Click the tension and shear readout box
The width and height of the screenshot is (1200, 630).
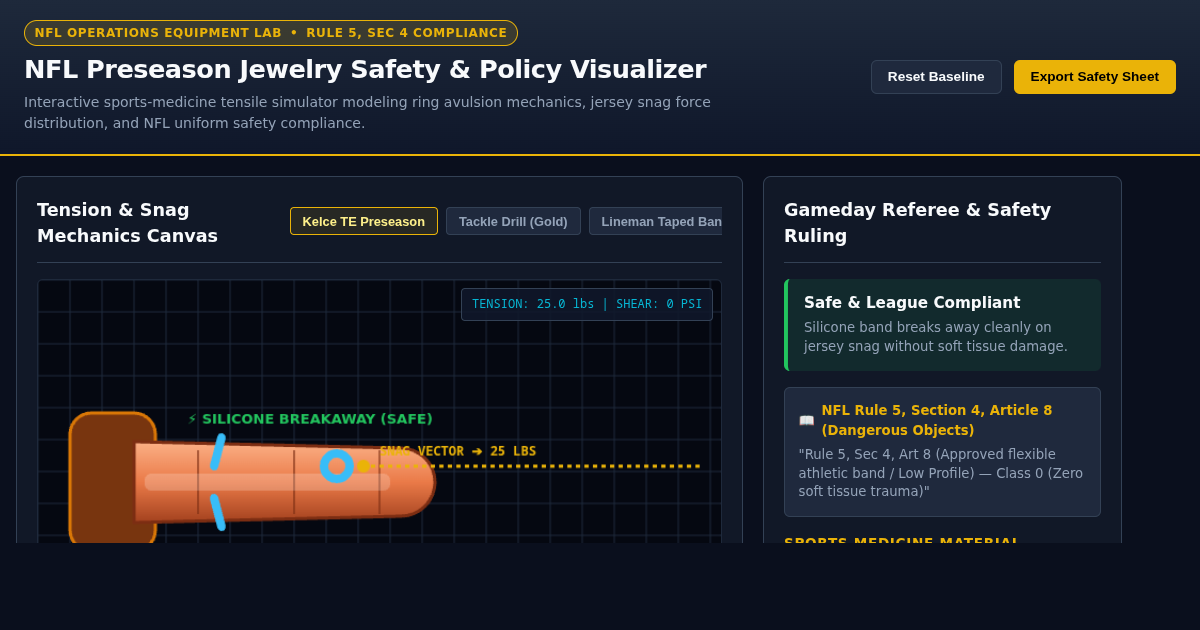pyautogui.click(x=587, y=304)
